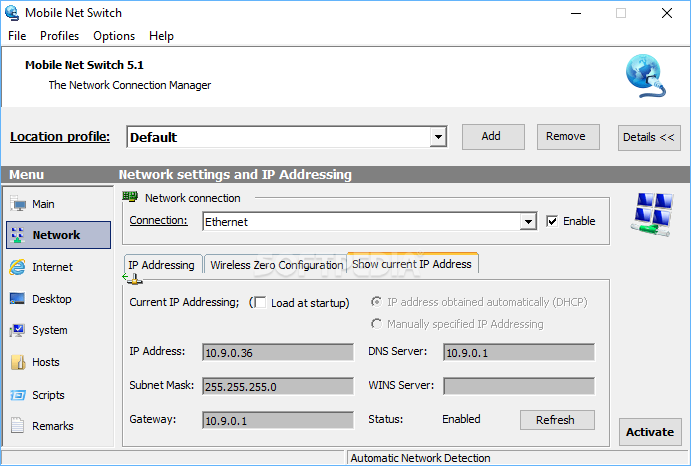Expand the Connection Ethernet dropdown
The width and height of the screenshot is (691, 466).
tap(528, 221)
